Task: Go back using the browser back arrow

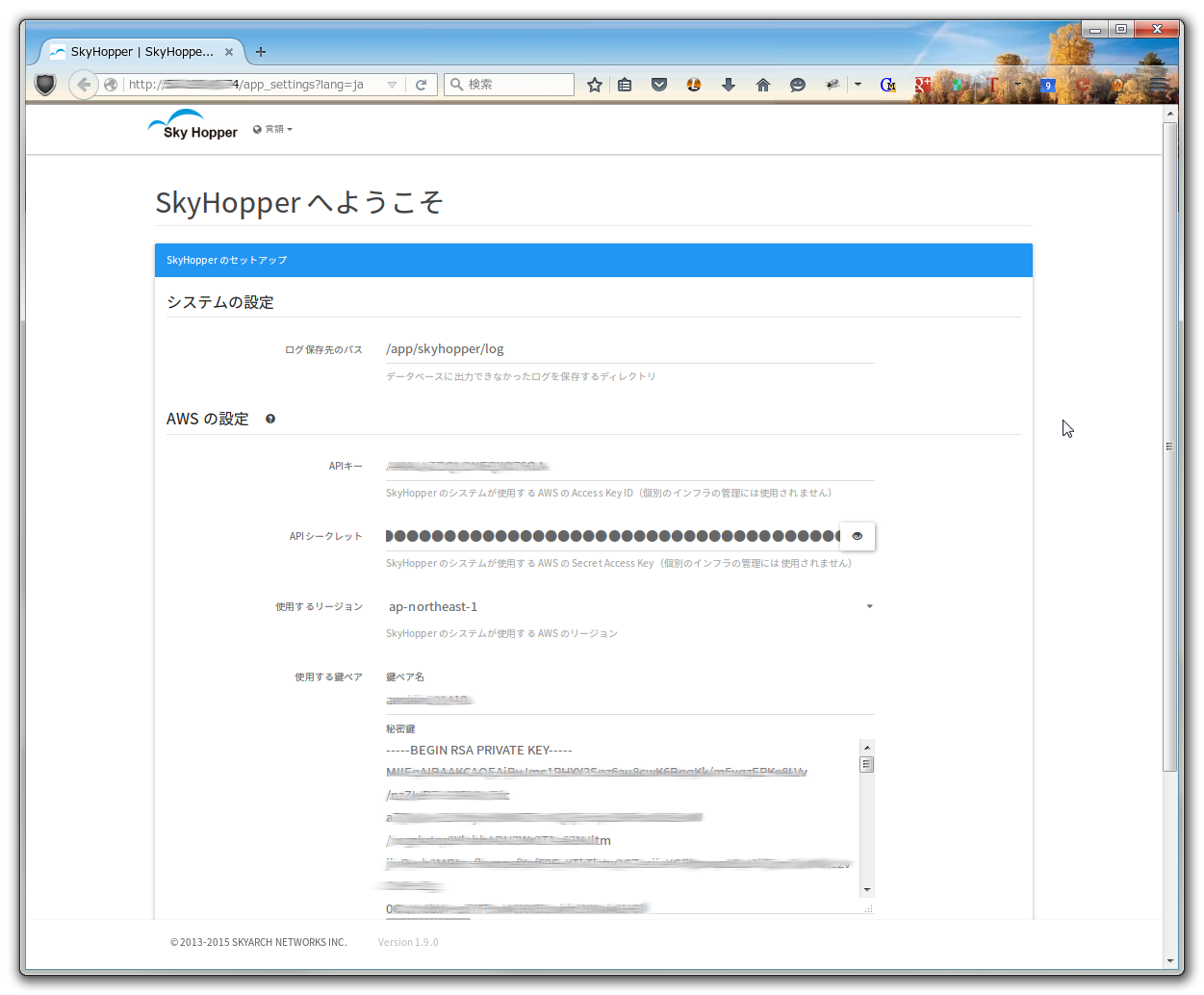Action: coord(84,85)
